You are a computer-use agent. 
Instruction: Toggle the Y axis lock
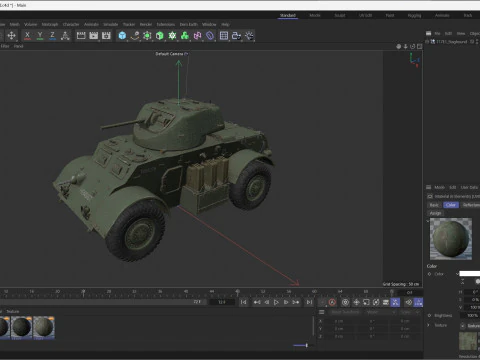click(40, 36)
